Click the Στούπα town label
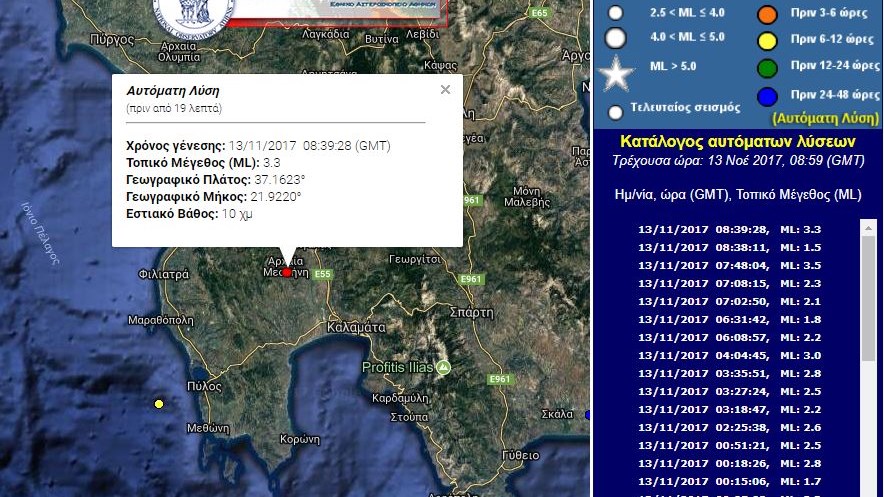Image resolution: width=884 pixels, height=497 pixels. pos(409,418)
